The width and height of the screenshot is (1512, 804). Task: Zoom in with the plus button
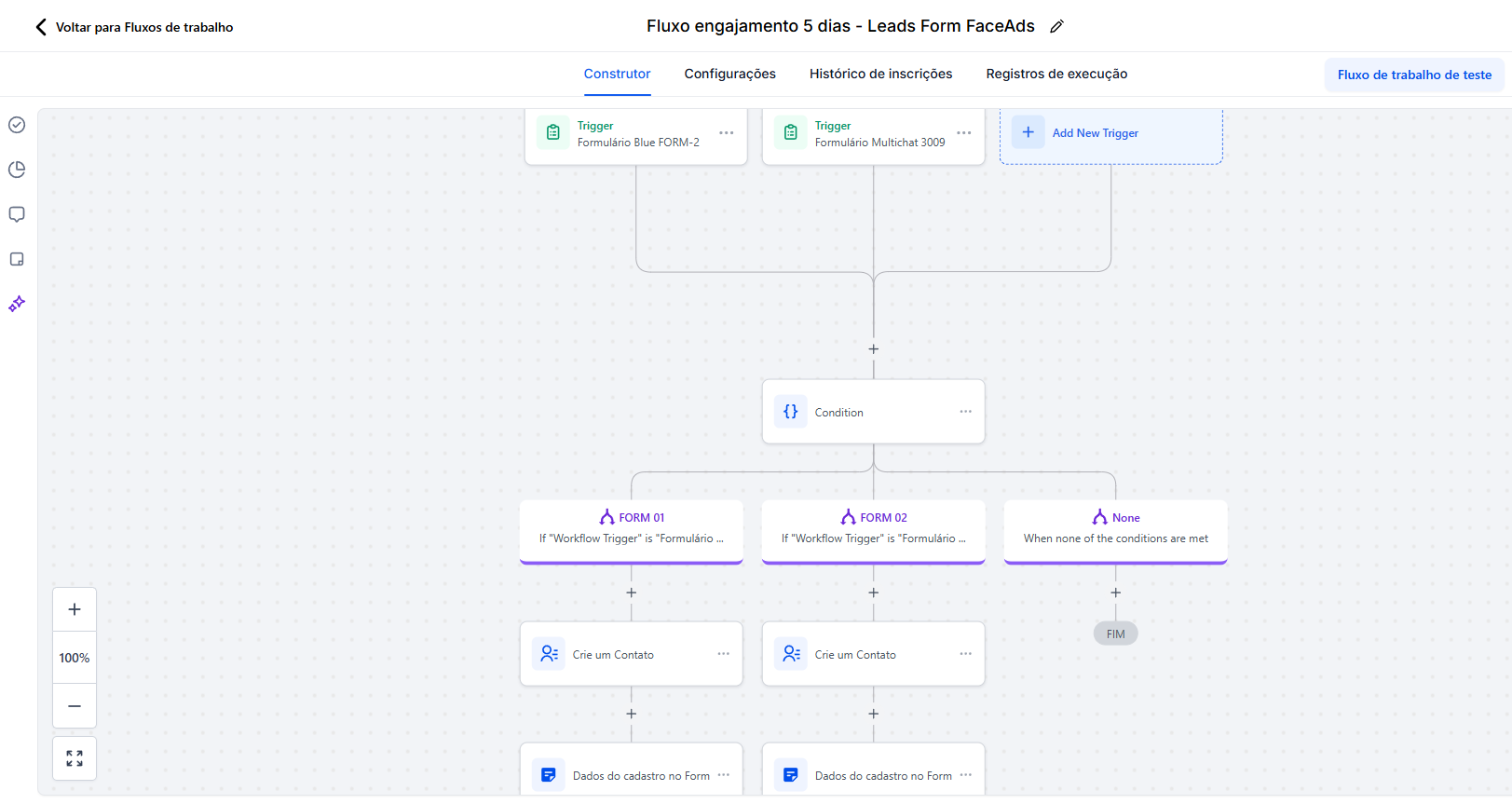coord(75,609)
